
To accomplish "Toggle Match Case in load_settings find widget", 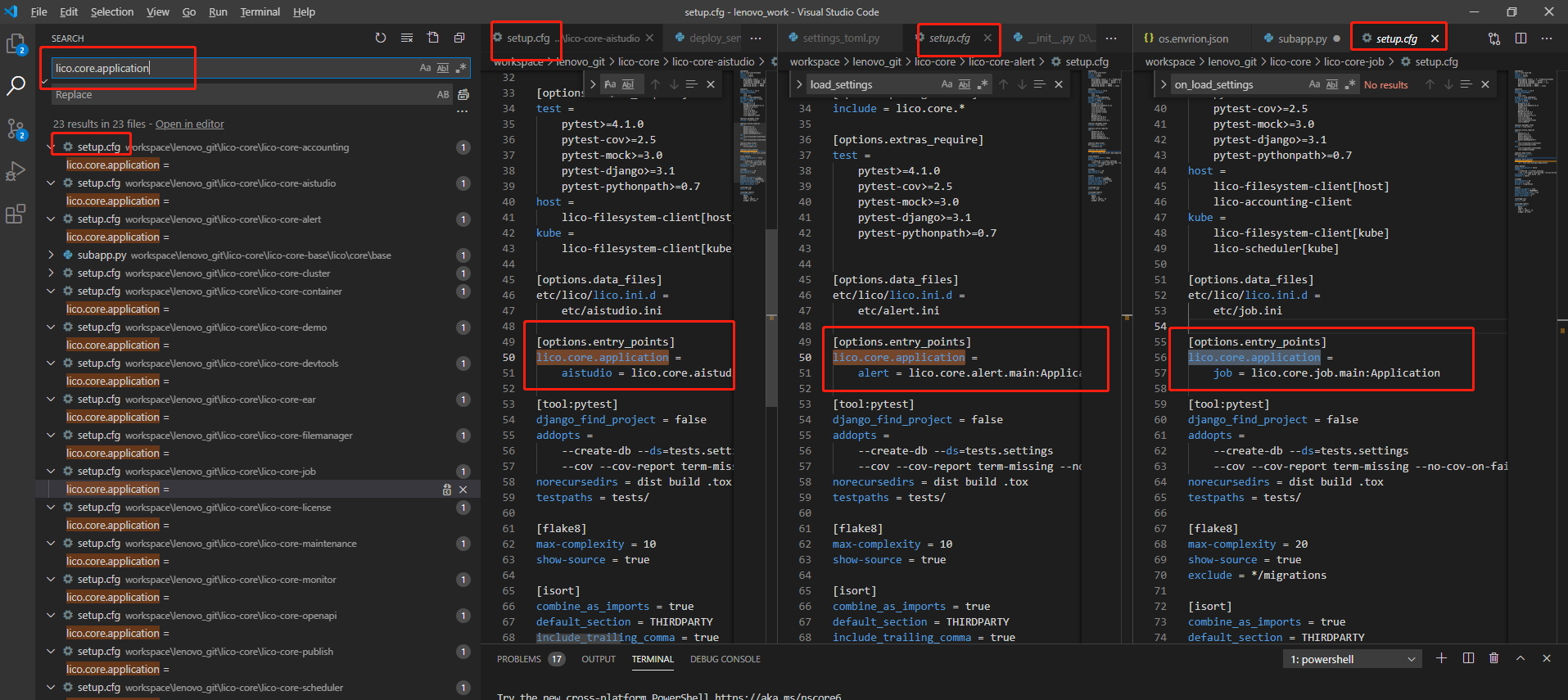I will coord(947,84).
